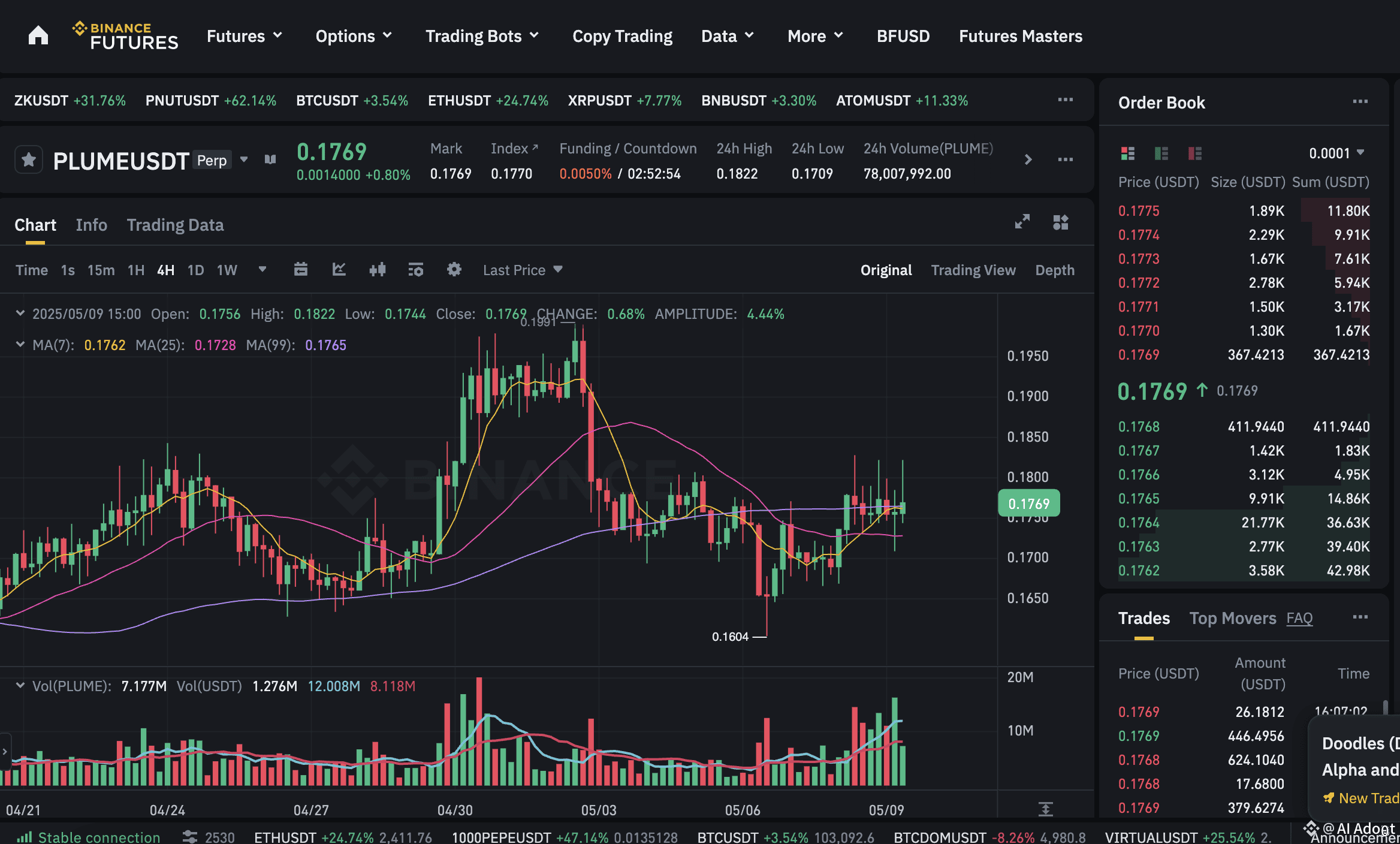Open Order Book more options menu
The width and height of the screenshot is (1400, 844).
coord(1360,101)
